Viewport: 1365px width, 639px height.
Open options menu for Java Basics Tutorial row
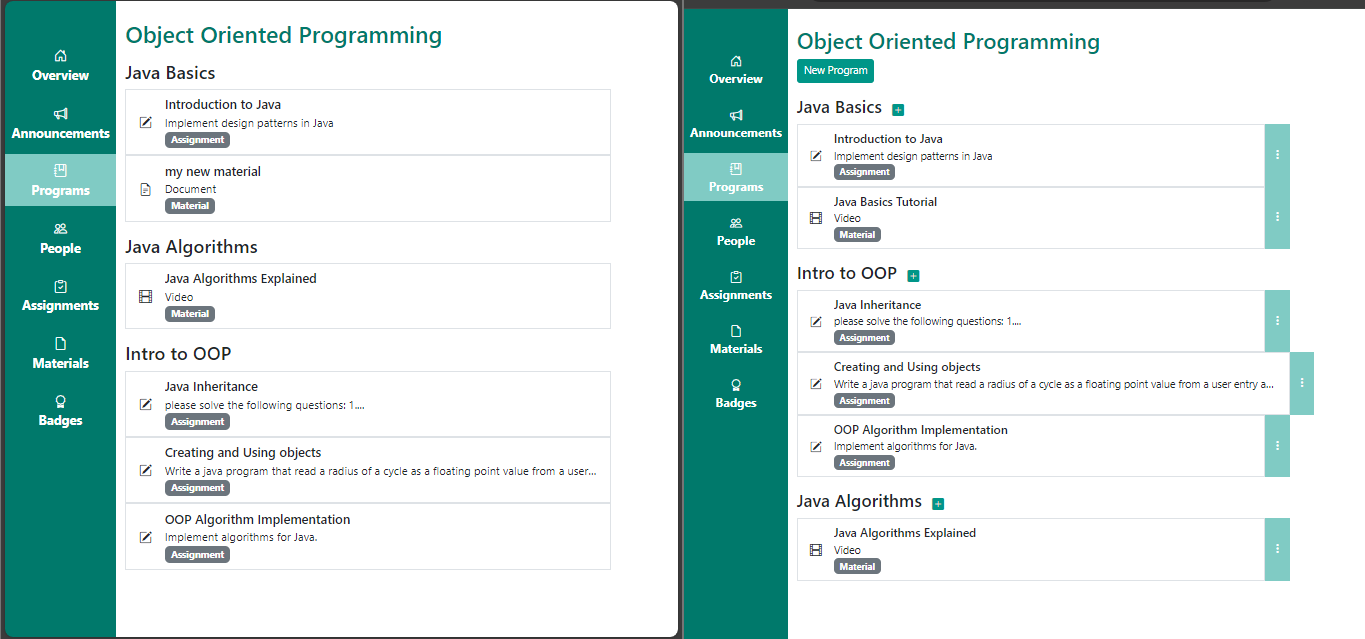point(1277,217)
